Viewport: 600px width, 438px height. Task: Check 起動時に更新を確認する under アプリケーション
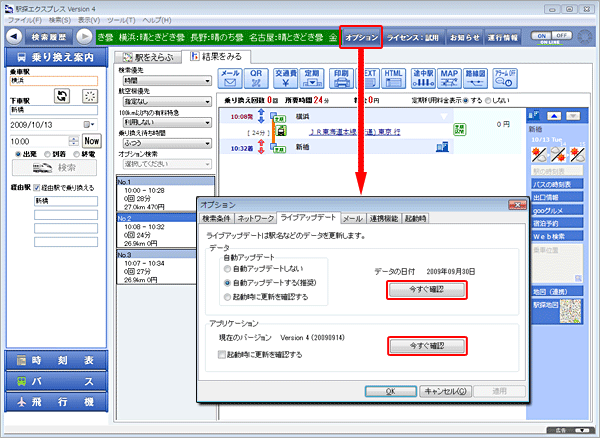coord(222,355)
